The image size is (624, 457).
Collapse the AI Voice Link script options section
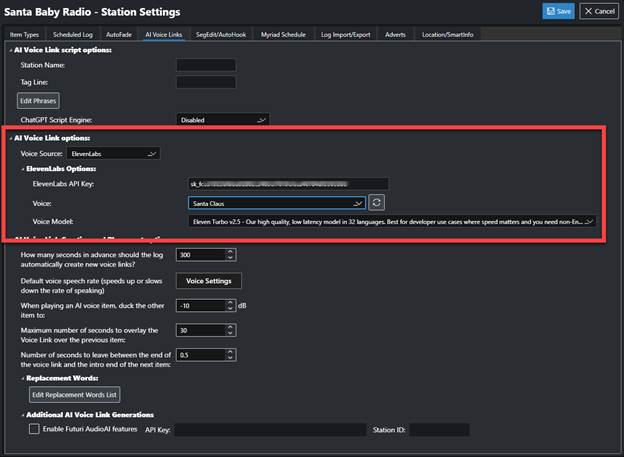(11, 50)
